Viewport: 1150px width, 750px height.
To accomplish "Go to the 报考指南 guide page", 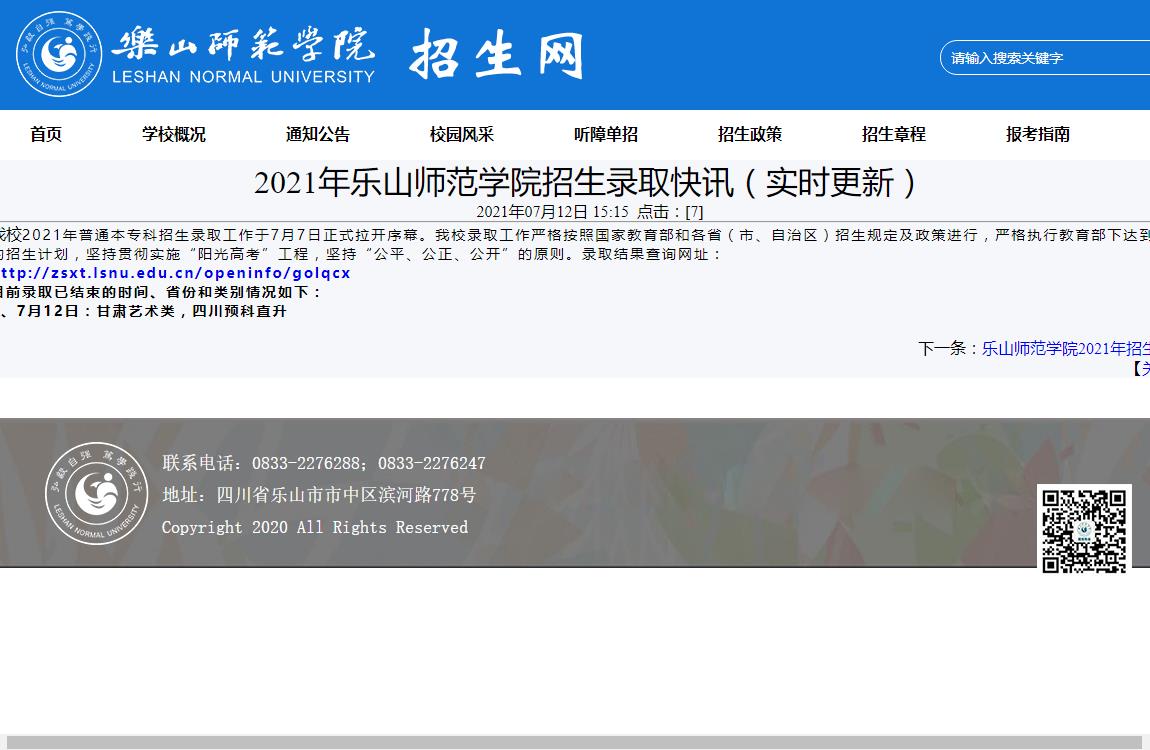I will pyautogui.click(x=1038, y=134).
